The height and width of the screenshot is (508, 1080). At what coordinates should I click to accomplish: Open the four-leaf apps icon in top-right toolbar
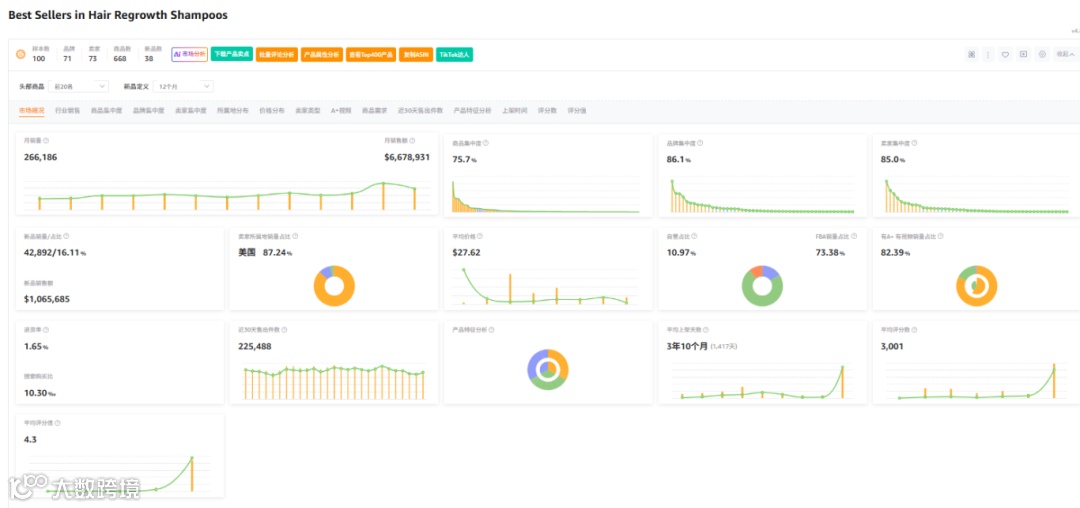(972, 54)
